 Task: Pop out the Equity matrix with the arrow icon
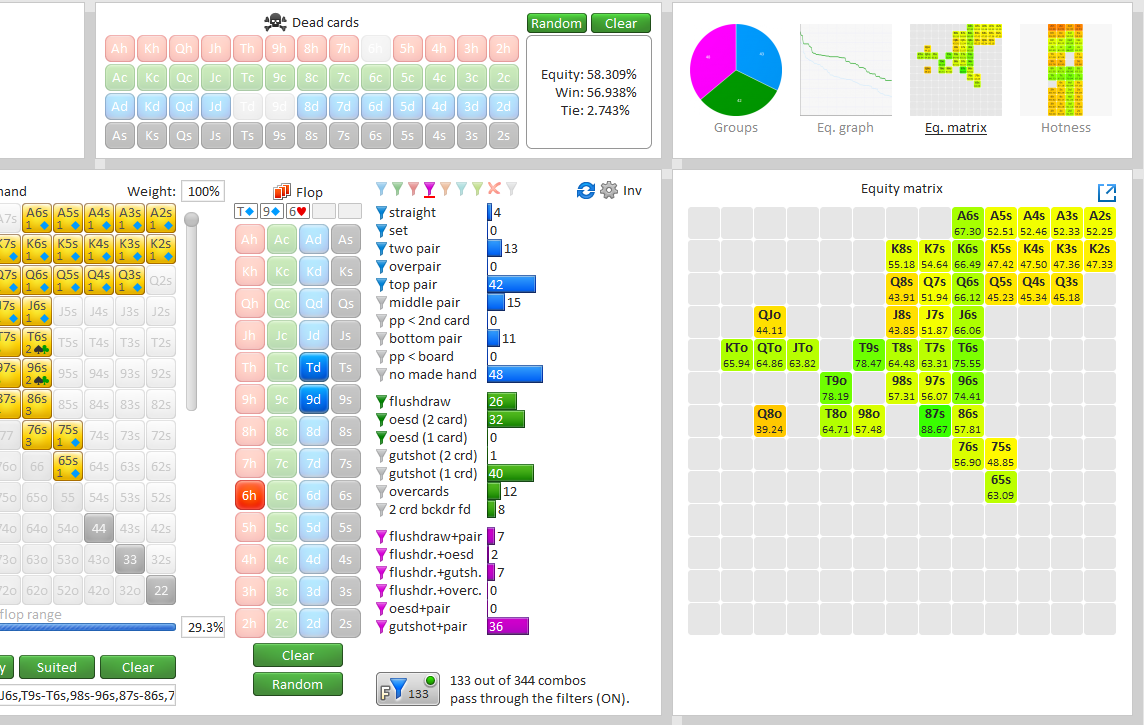(1106, 193)
